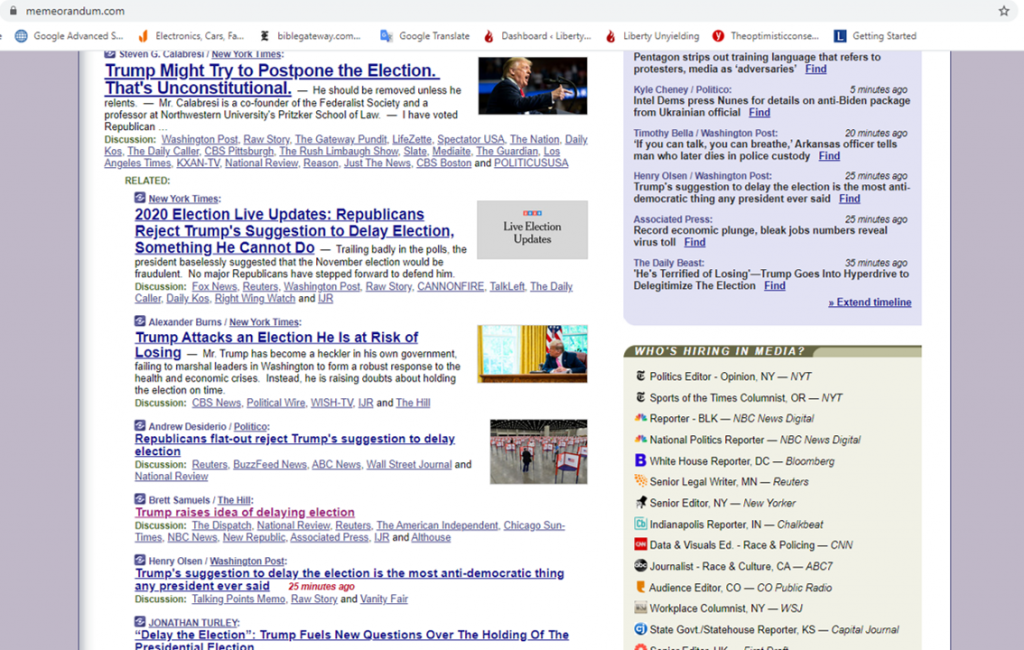
Task: Click New Yorker icon for Senior Editor job
Action: (641, 502)
